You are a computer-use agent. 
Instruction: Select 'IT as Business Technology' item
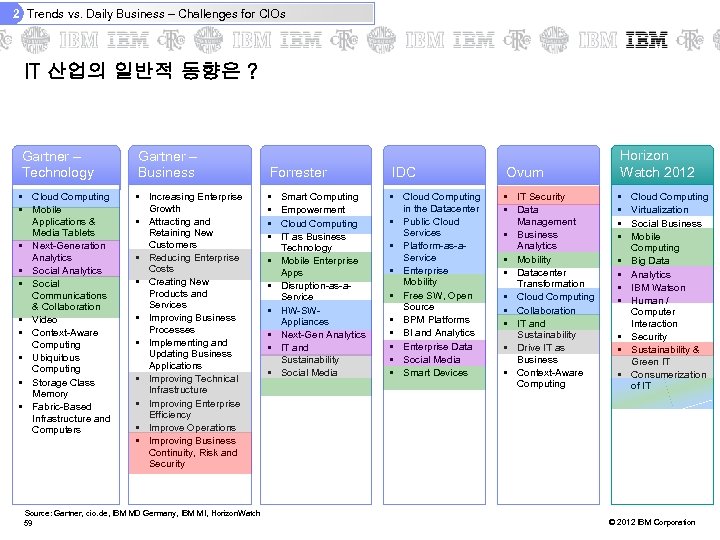tap(313, 242)
